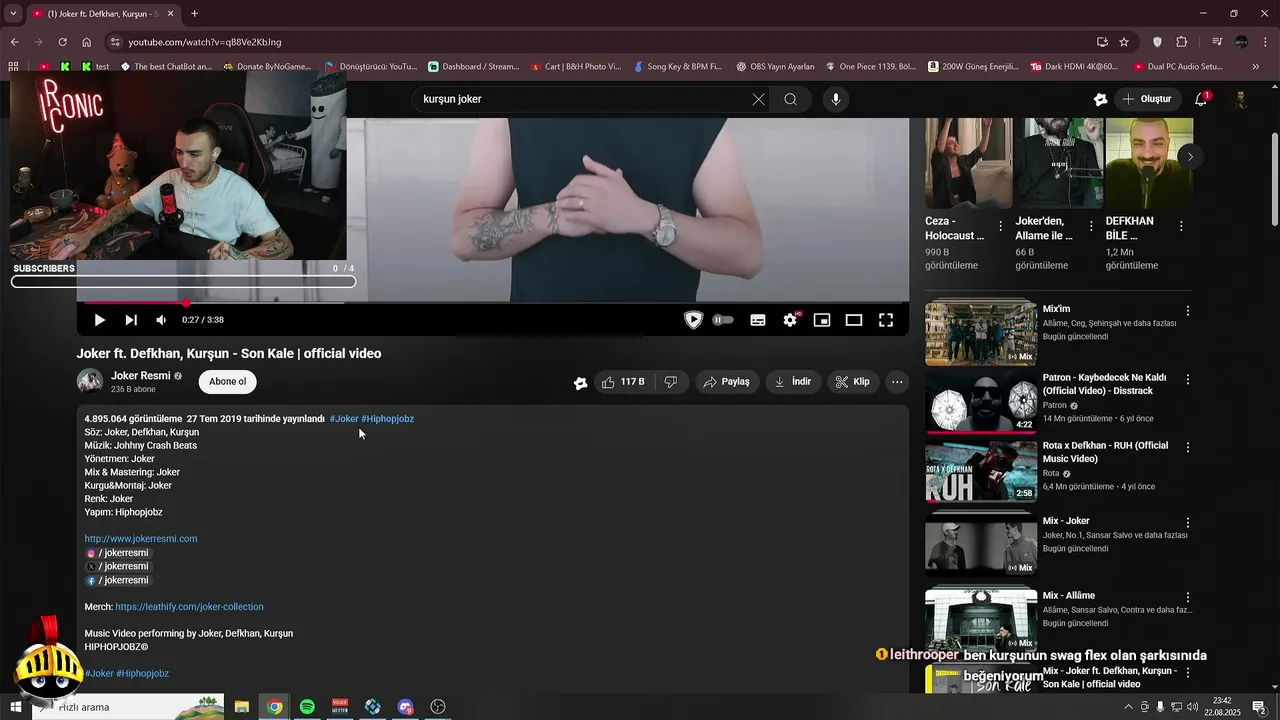
Task: Download video using İndir button
Action: click(x=794, y=382)
